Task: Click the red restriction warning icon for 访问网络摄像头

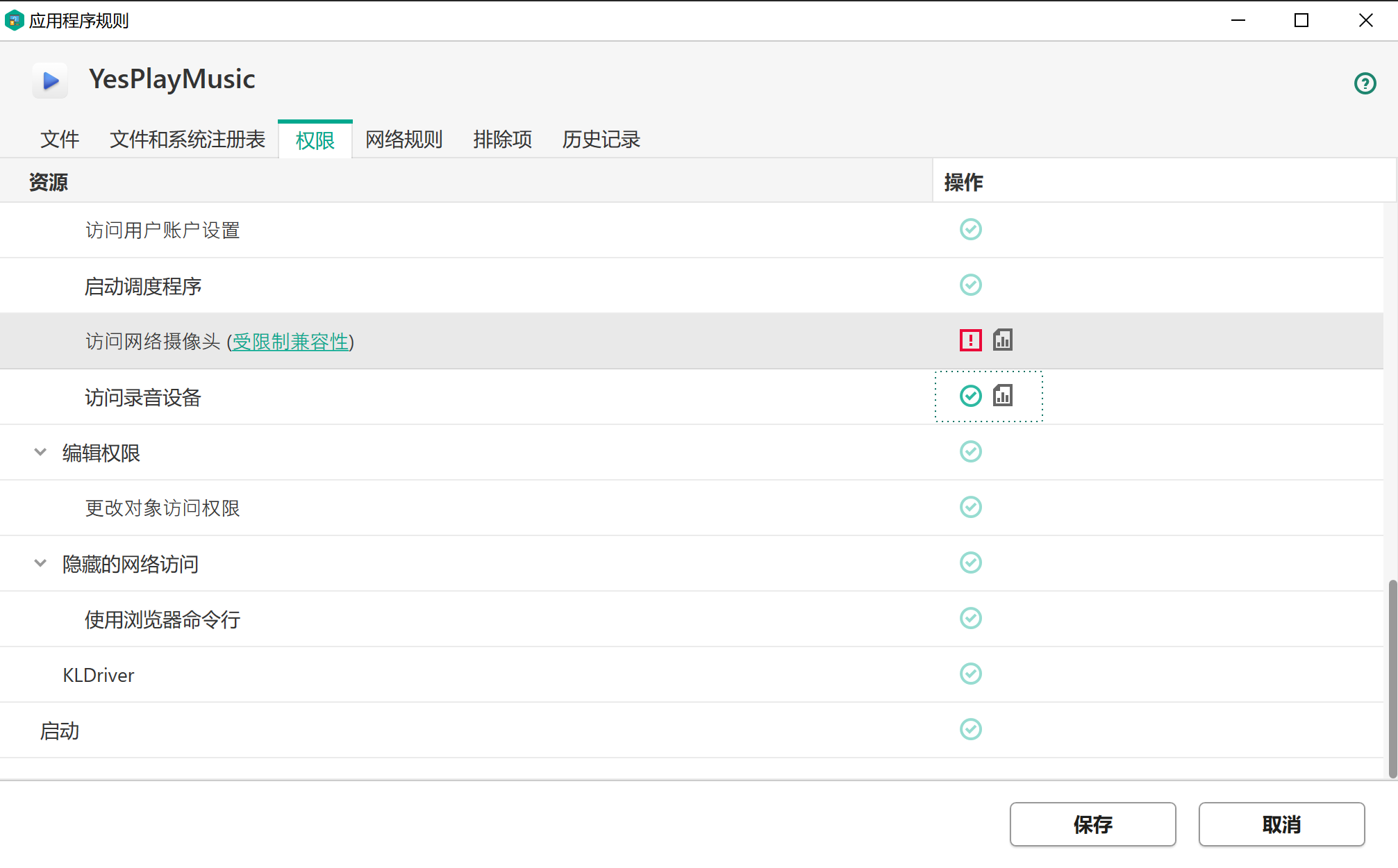Action: [x=970, y=340]
